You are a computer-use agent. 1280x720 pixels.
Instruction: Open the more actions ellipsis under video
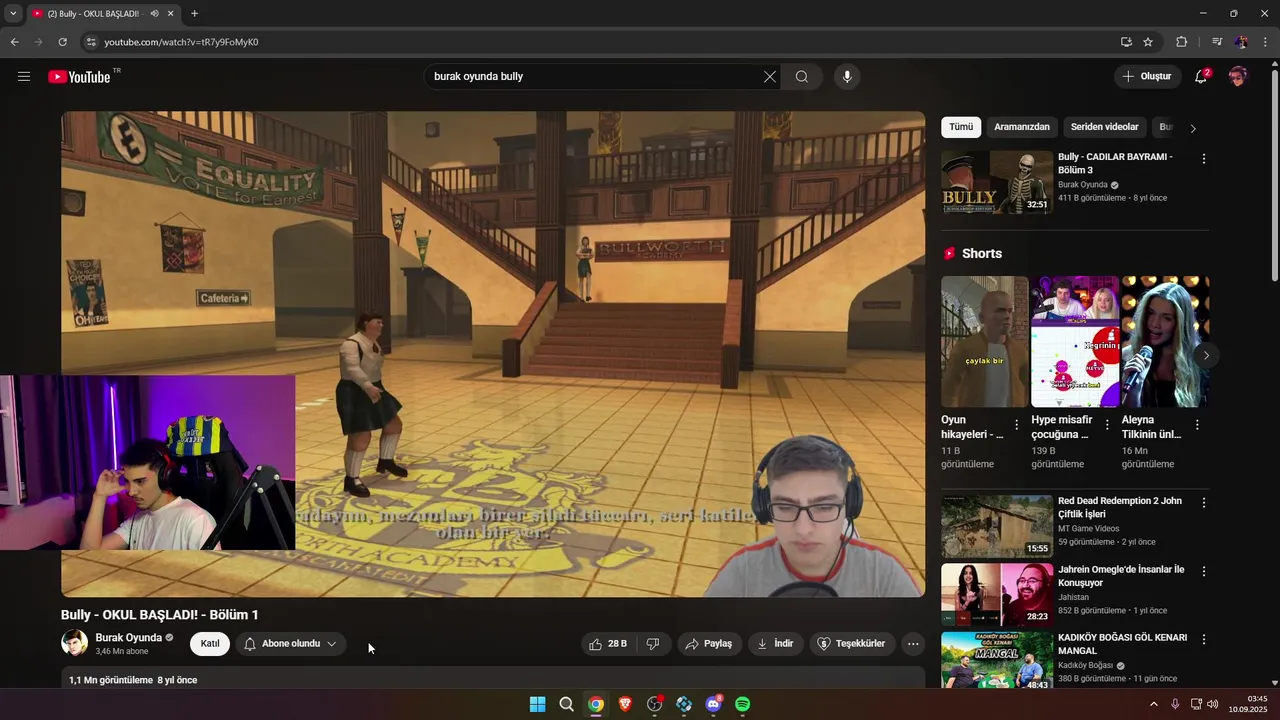913,644
